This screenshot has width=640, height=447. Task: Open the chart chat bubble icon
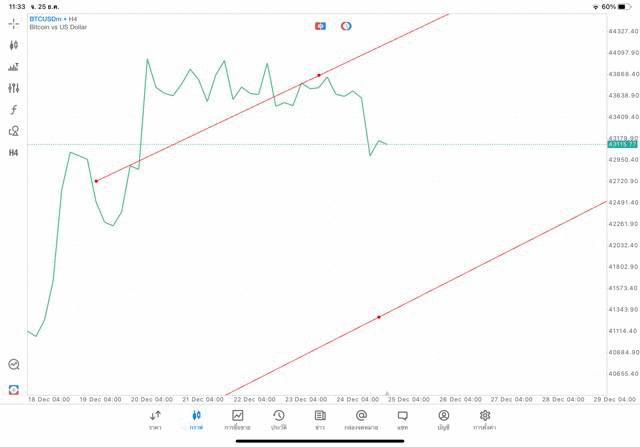click(x=14, y=365)
